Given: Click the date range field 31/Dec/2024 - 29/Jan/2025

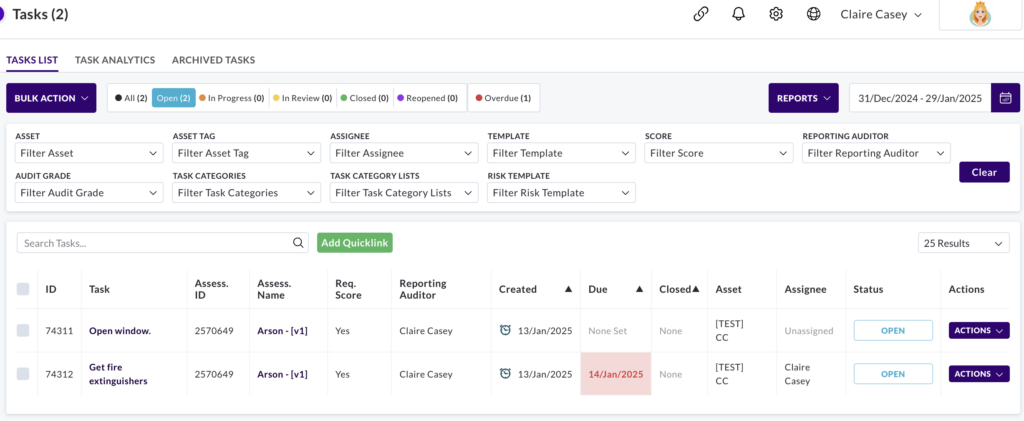Looking at the screenshot, I should pos(920,98).
